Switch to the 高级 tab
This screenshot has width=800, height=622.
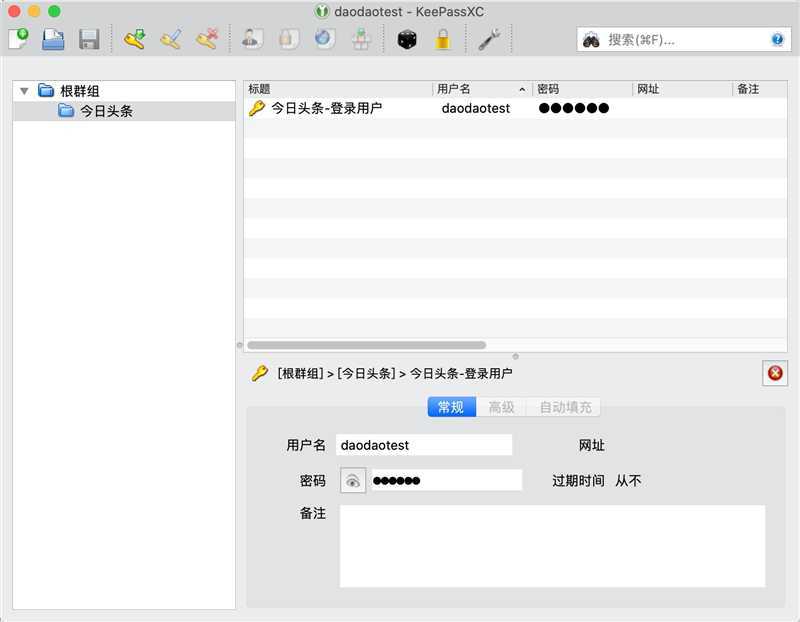coord(501,407)
